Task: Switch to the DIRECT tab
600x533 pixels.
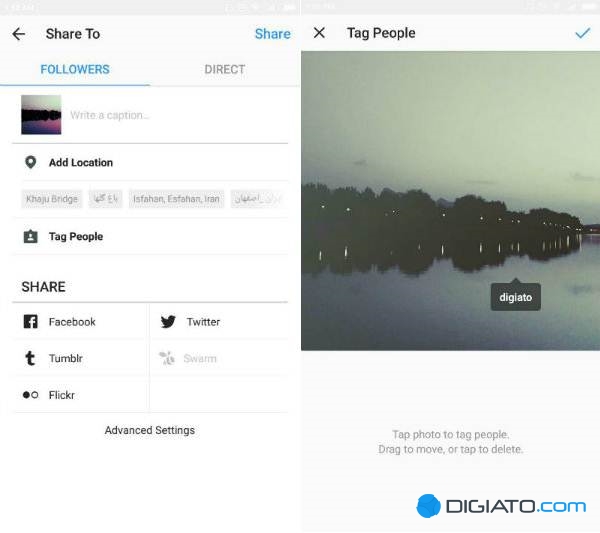Action: tap(225, 69)
